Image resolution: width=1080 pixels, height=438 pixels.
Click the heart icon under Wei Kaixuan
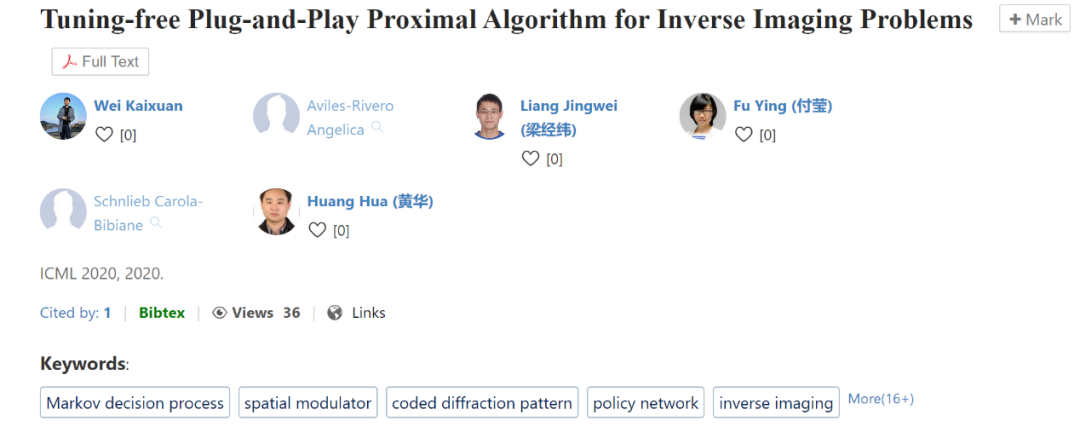[x=104, y=134]
